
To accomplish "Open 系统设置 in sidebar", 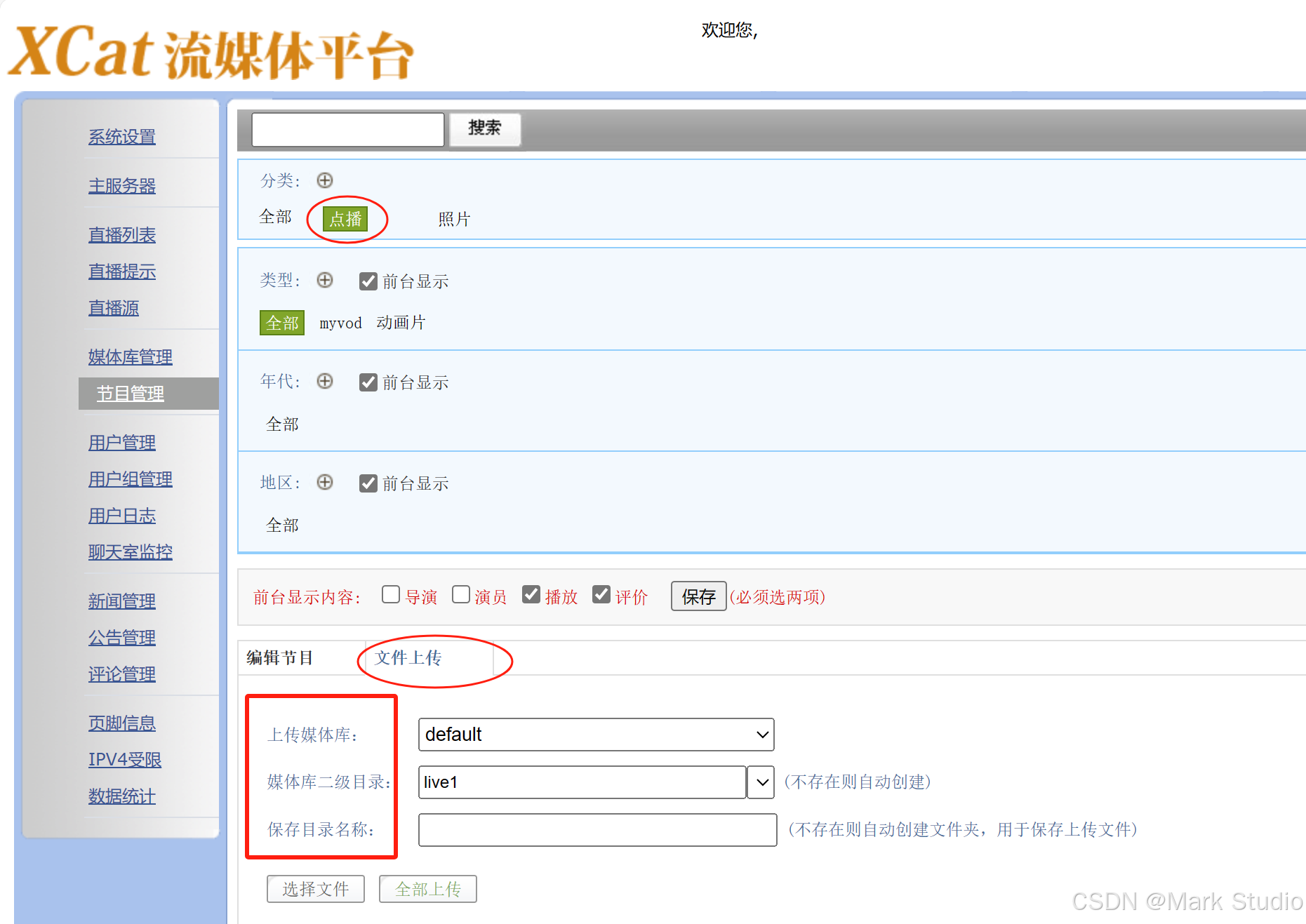I will tap(122, 137).
